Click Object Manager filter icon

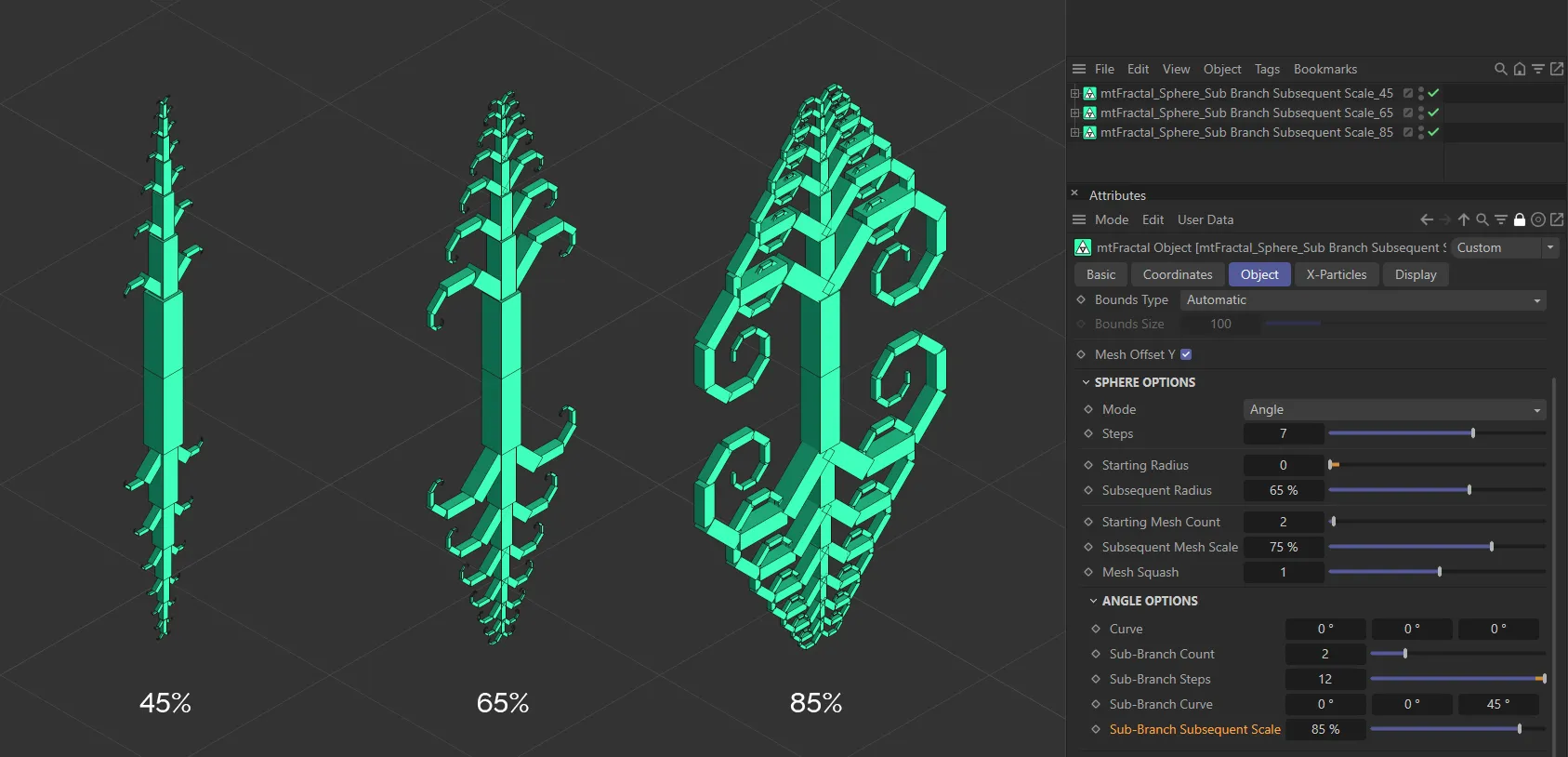1538,69
